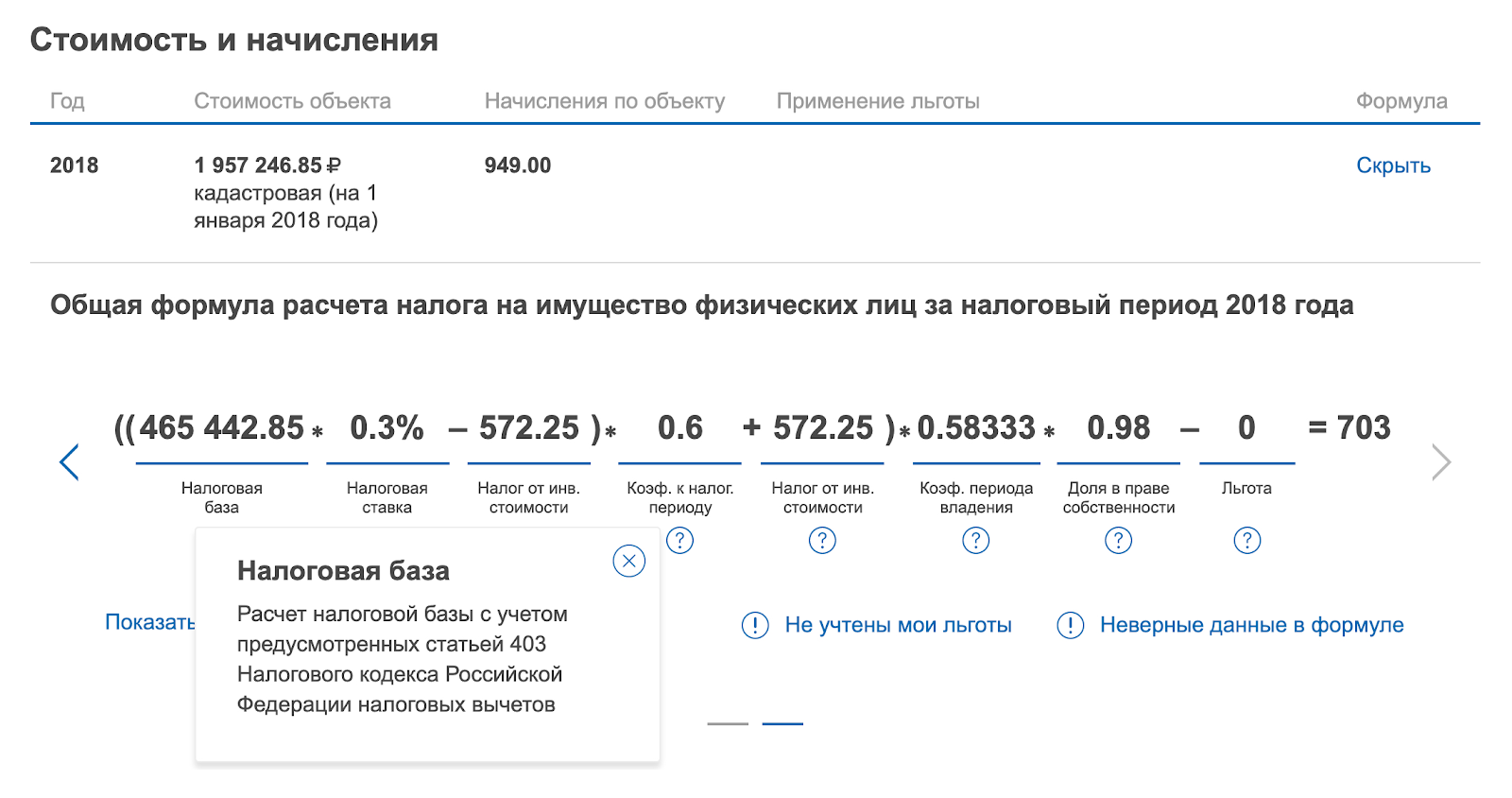The width and height of the screenshot is (1512, 798).
Task: Select the first carousel page indicator
Action: (728, 723)
